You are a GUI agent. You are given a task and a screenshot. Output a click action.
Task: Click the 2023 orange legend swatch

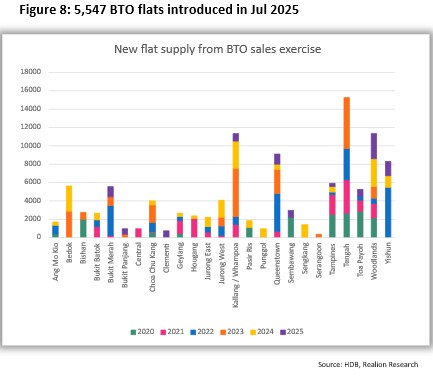(x=223, y=332)
